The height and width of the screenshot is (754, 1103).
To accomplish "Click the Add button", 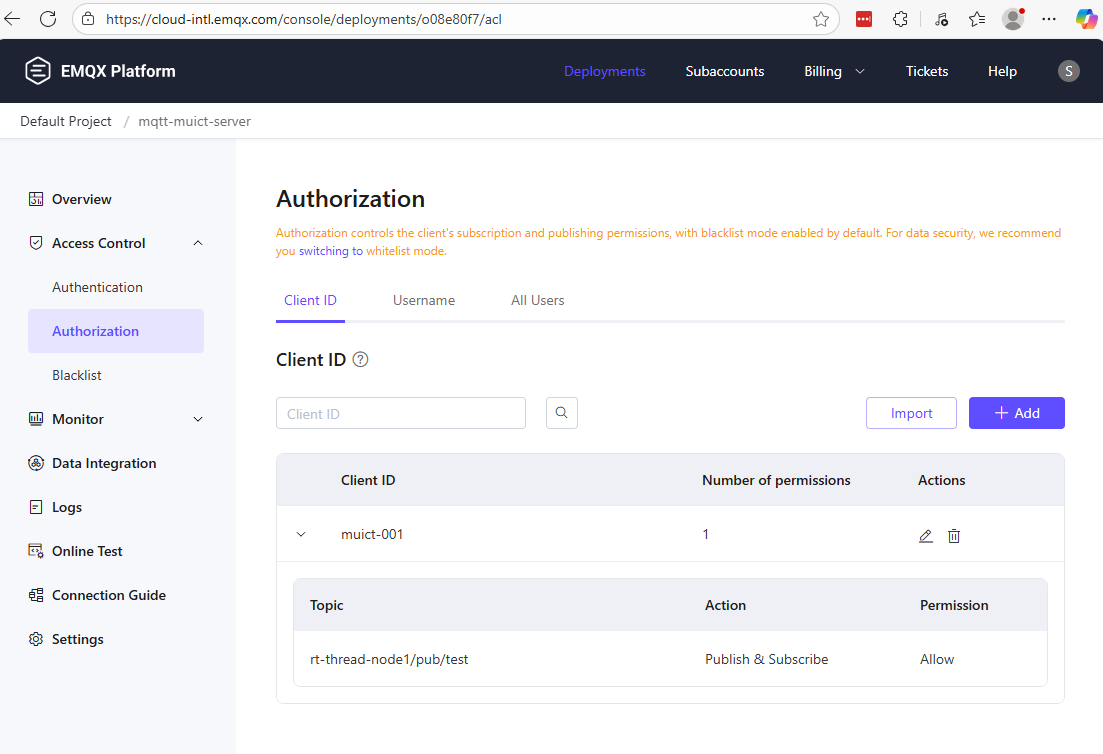I will pyautogui.click(x=1016, y=413).
